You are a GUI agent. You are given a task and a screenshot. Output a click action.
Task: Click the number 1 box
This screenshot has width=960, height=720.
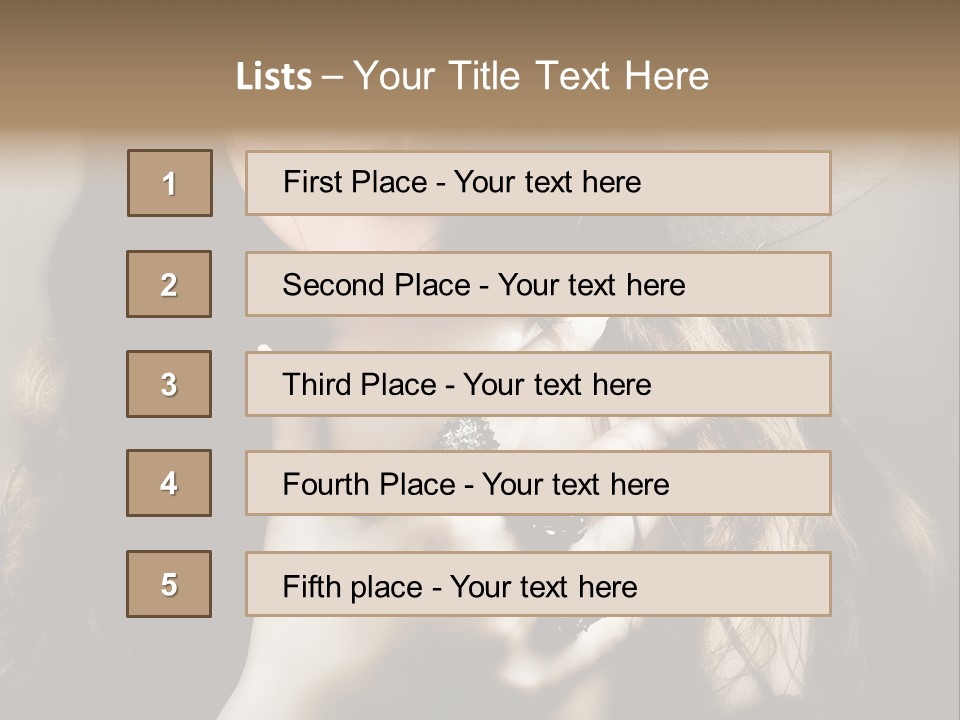point(170,183)
